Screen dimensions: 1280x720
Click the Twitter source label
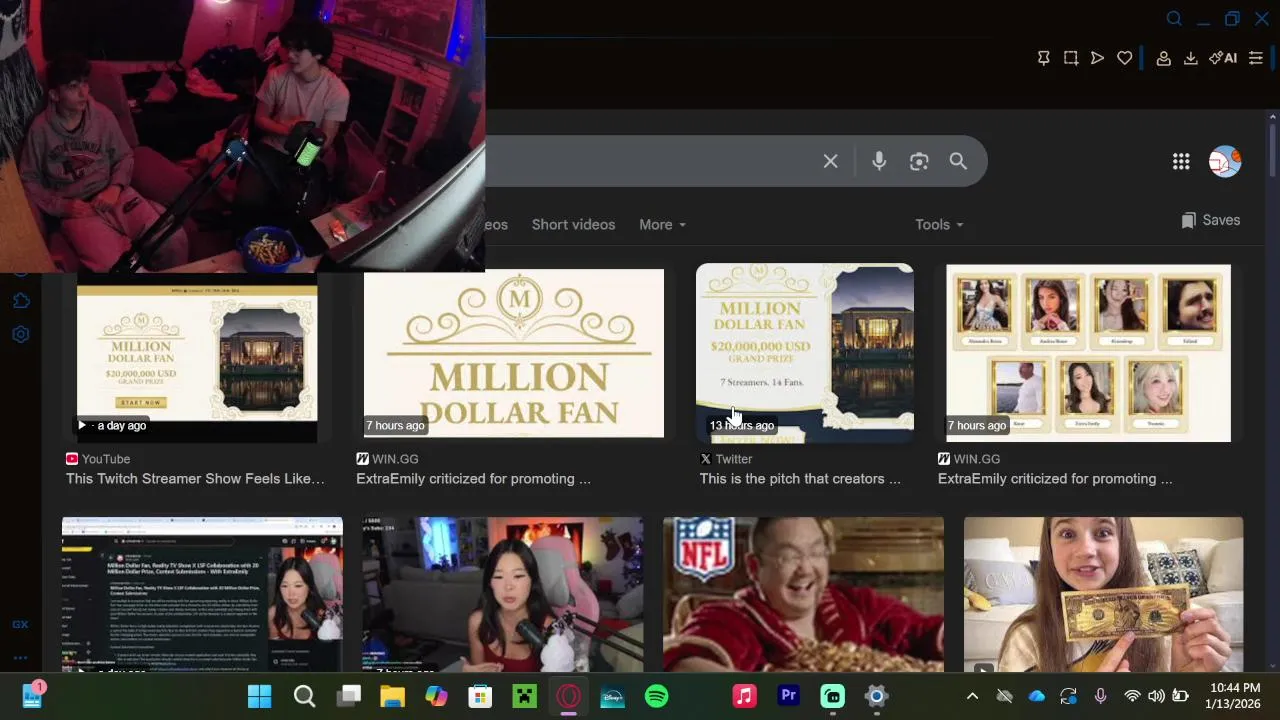725,459
